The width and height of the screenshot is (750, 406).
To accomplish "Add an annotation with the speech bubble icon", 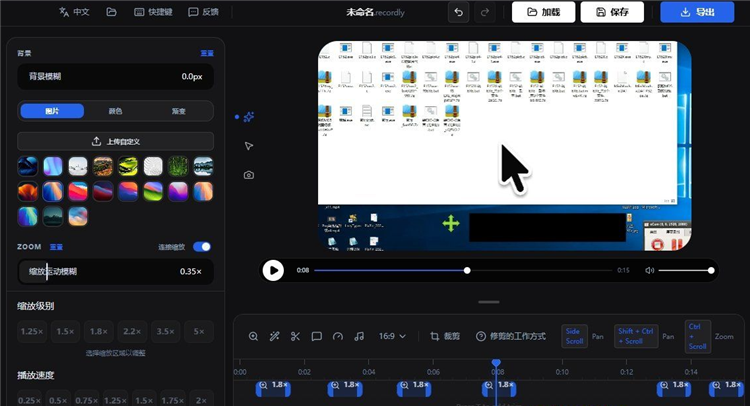I will click(316, 337).
